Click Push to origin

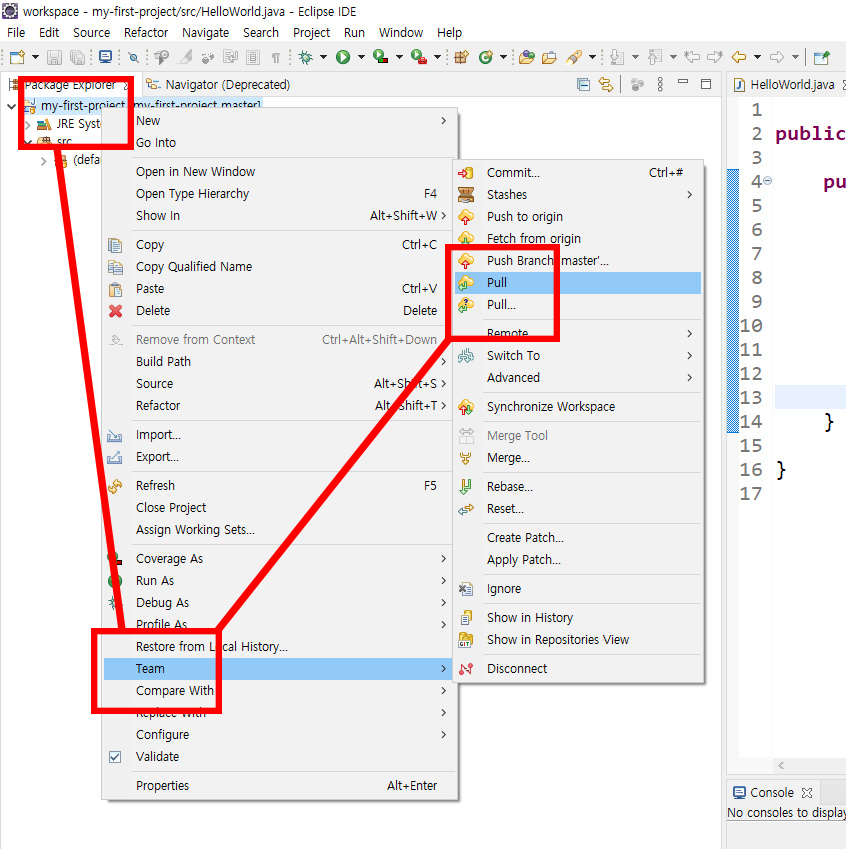[578, 217]
